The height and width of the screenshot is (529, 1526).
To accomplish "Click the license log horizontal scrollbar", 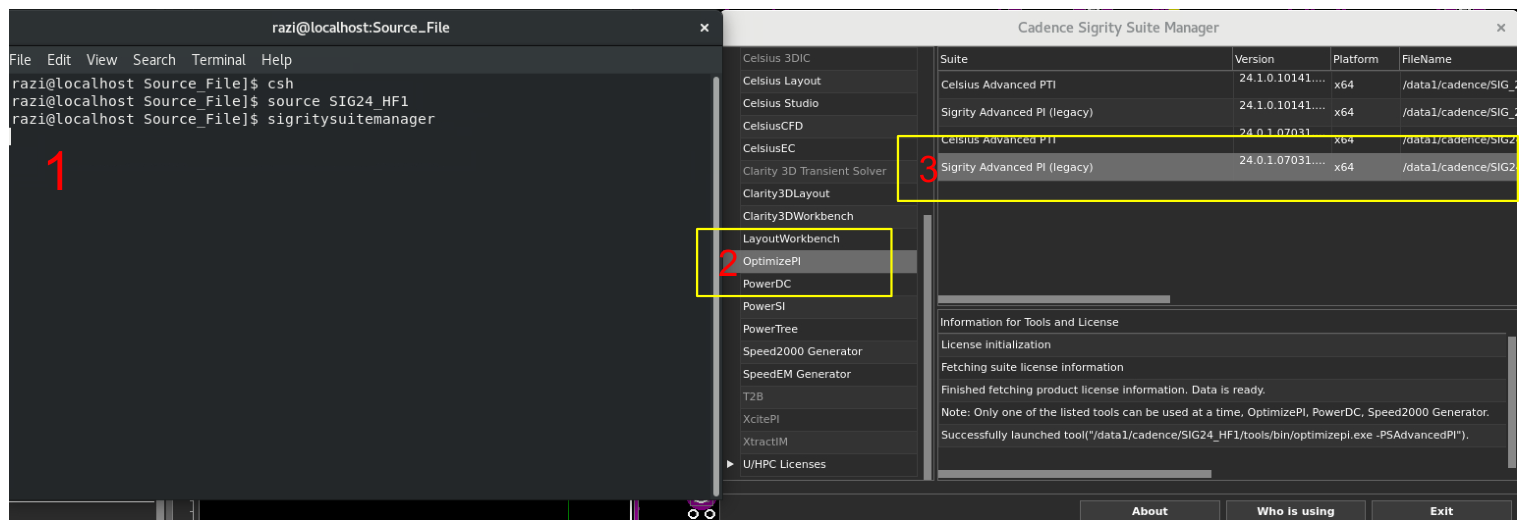I will click(x=1074, y=474).
